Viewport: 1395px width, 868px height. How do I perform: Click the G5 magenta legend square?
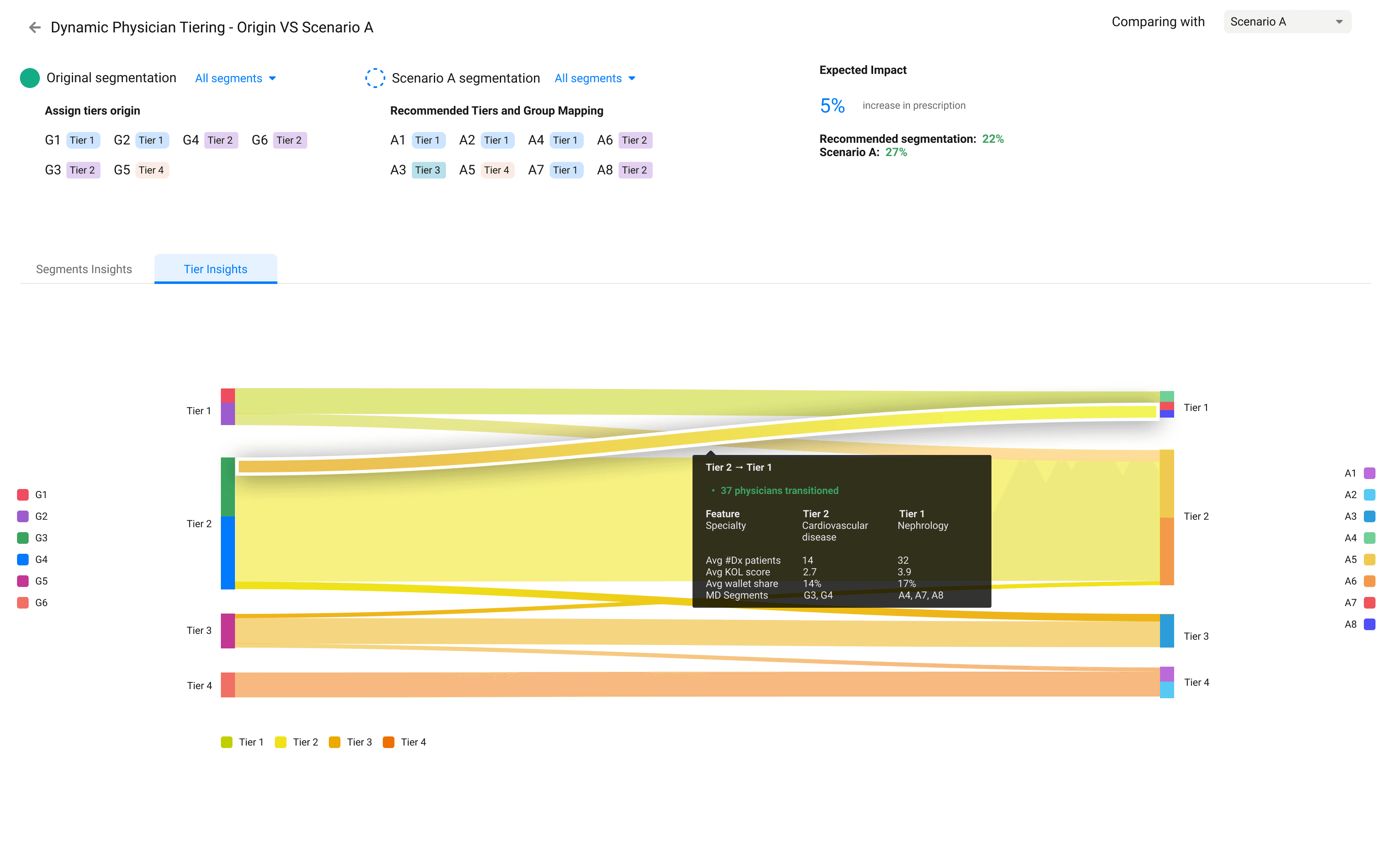tap(23, 581)
